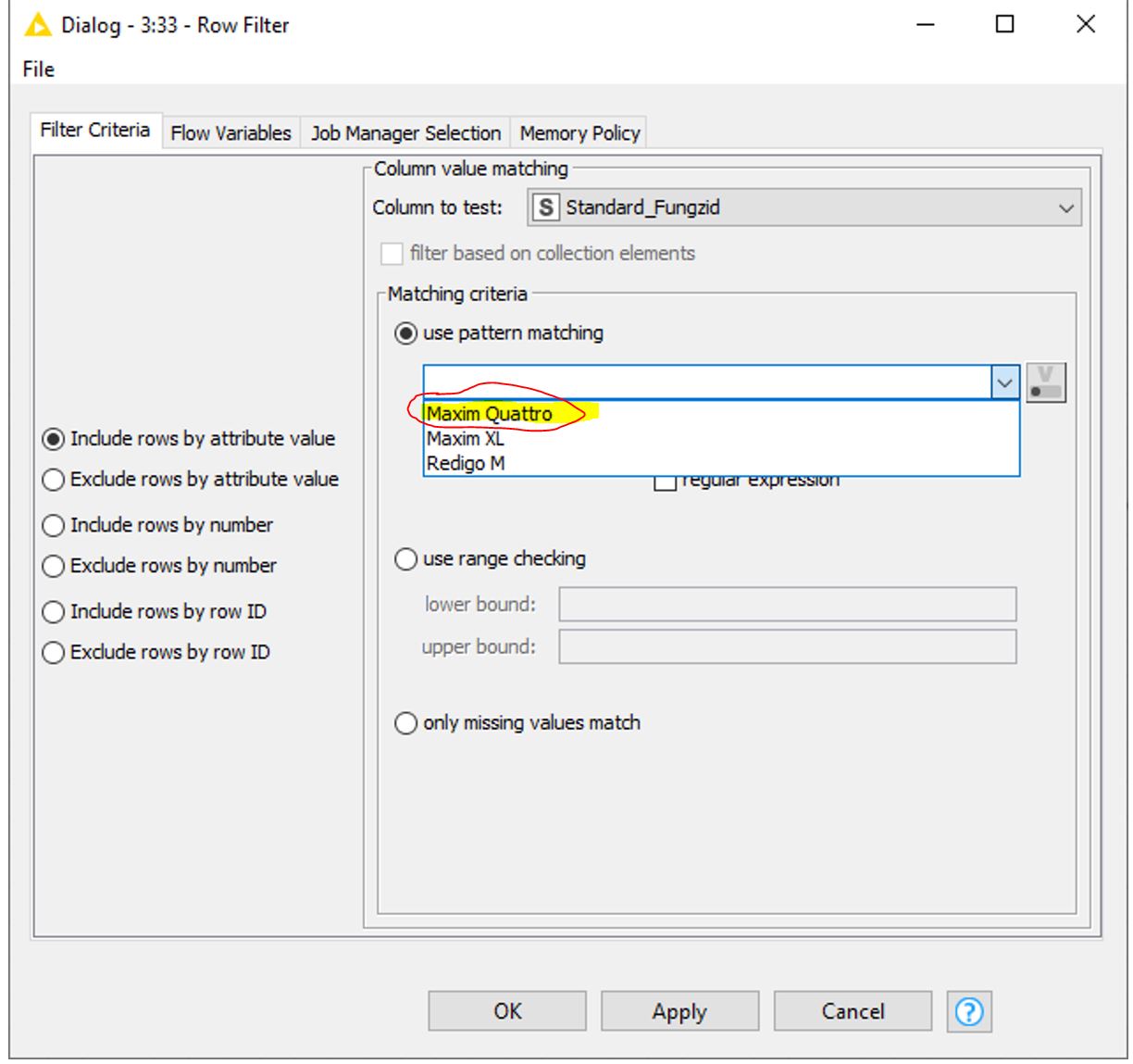Collapse the pattern list dropdown arrow
1133x1064 pixels.
point(1004,382)
